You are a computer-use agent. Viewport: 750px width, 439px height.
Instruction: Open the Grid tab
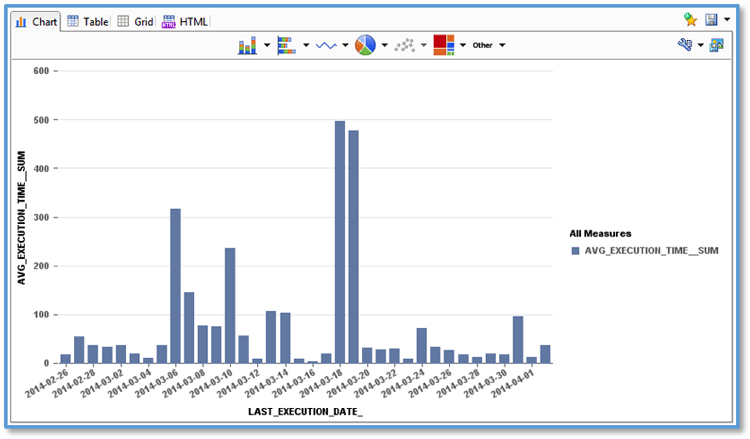[x=135, y=21]
